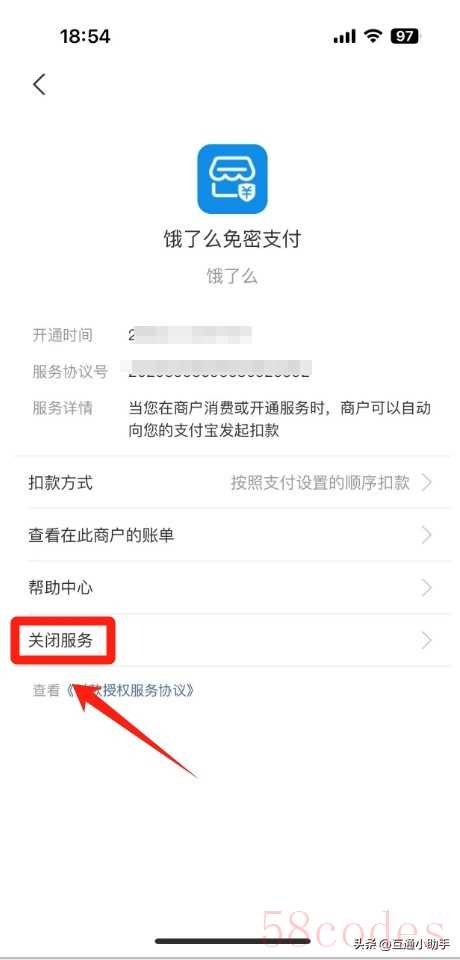Image resolution: width=460 pixels, height=960 pixels.
Task: Open the chevron on the 查看在此商户的账单 row
Action: (x=427, y=535)
